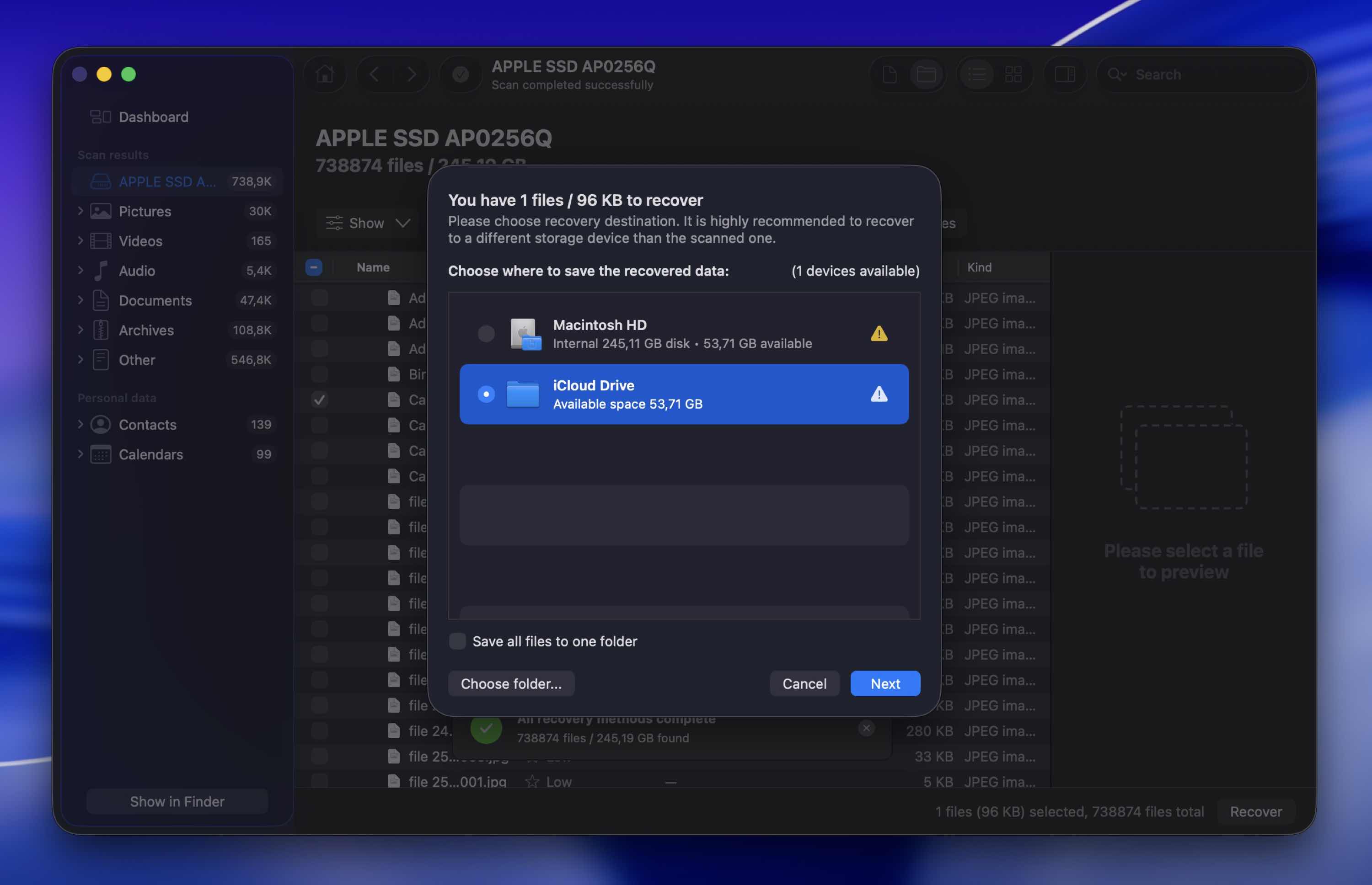This screenshot has width=1372, height=885.
Task: Click Macintosh HD warning triangle icon
Action: (x=878, y=334)
